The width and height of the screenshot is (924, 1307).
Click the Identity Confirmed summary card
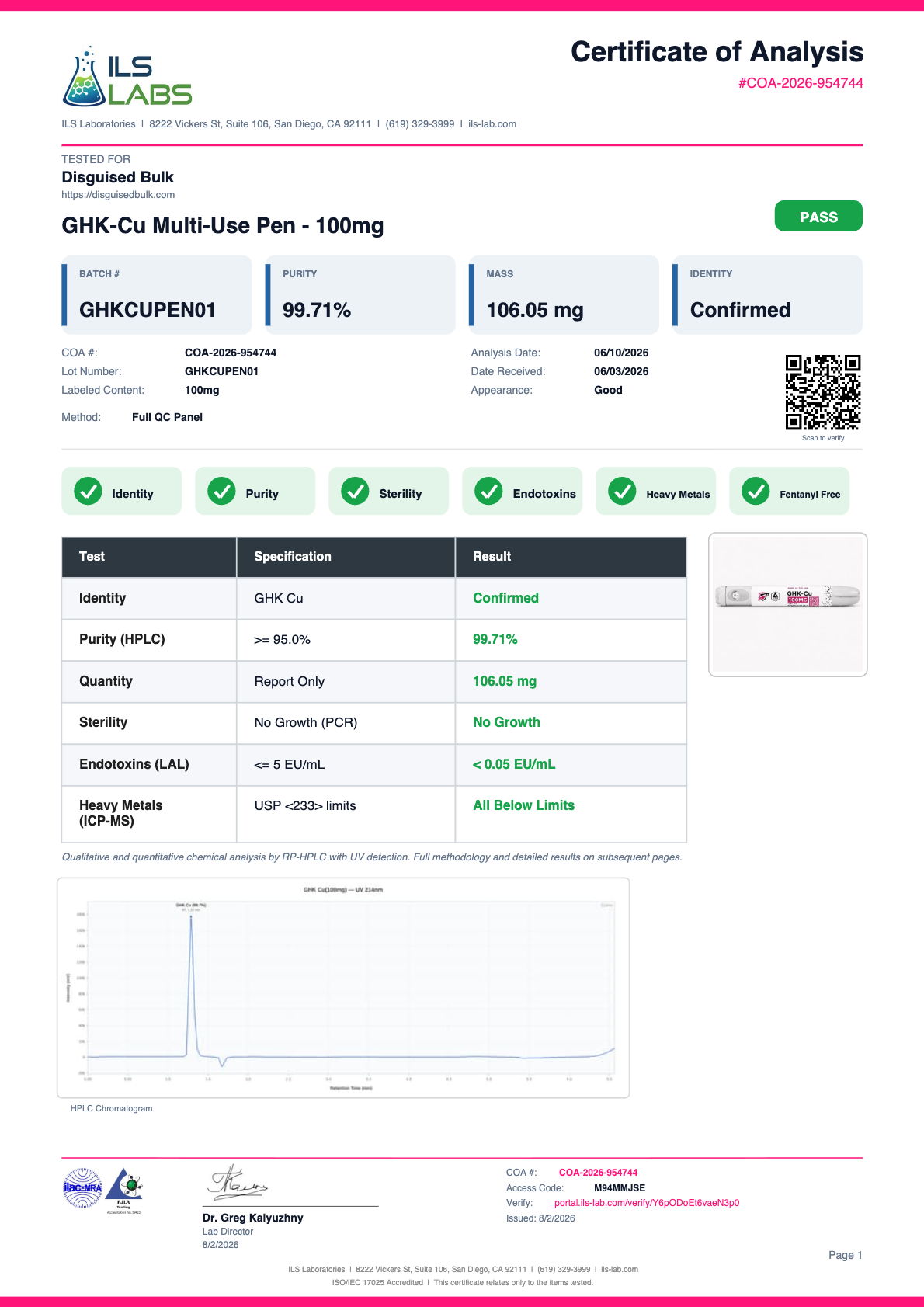(767, 295)
